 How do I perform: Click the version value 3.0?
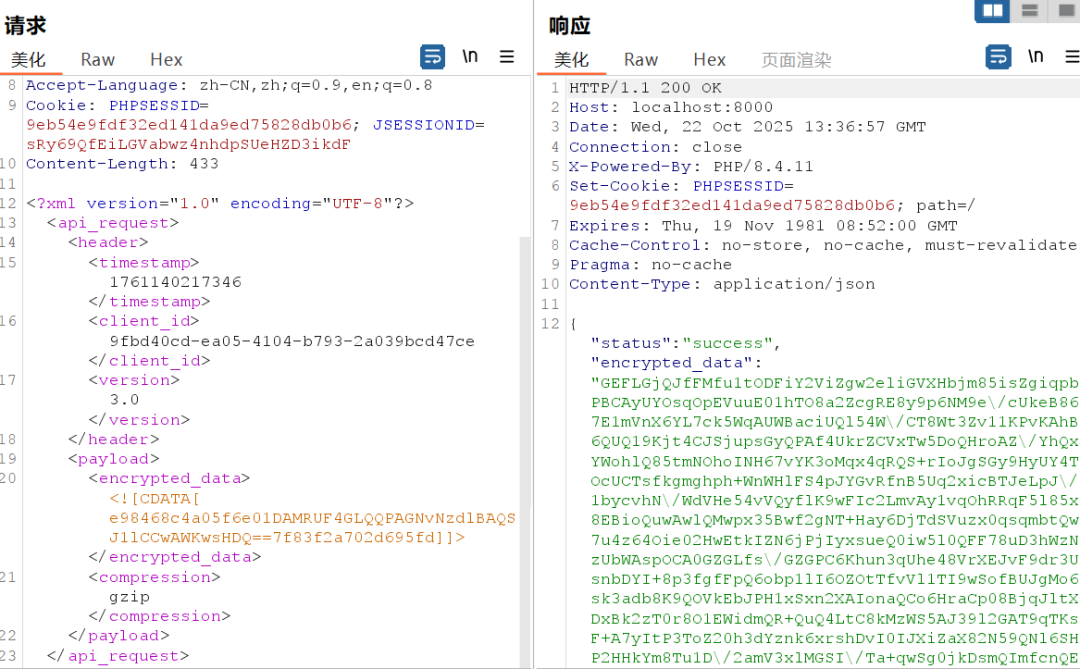(125, 400)
